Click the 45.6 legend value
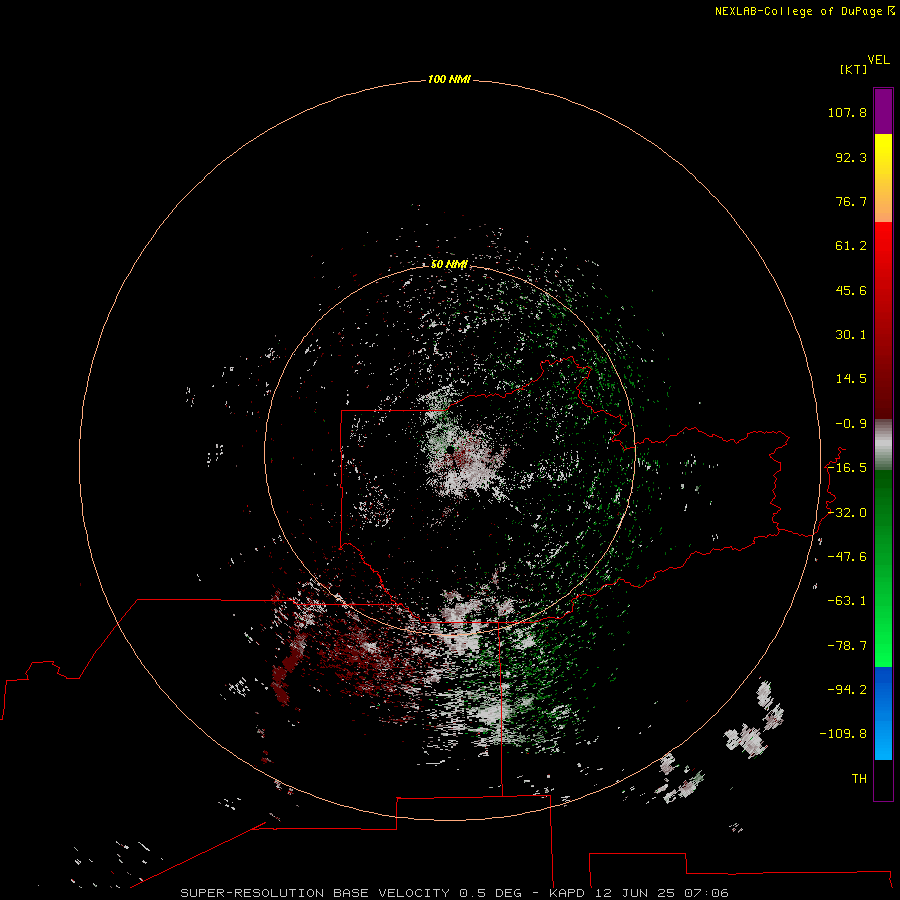The height and width of the screenshot is (900, 900). [851, 290]
